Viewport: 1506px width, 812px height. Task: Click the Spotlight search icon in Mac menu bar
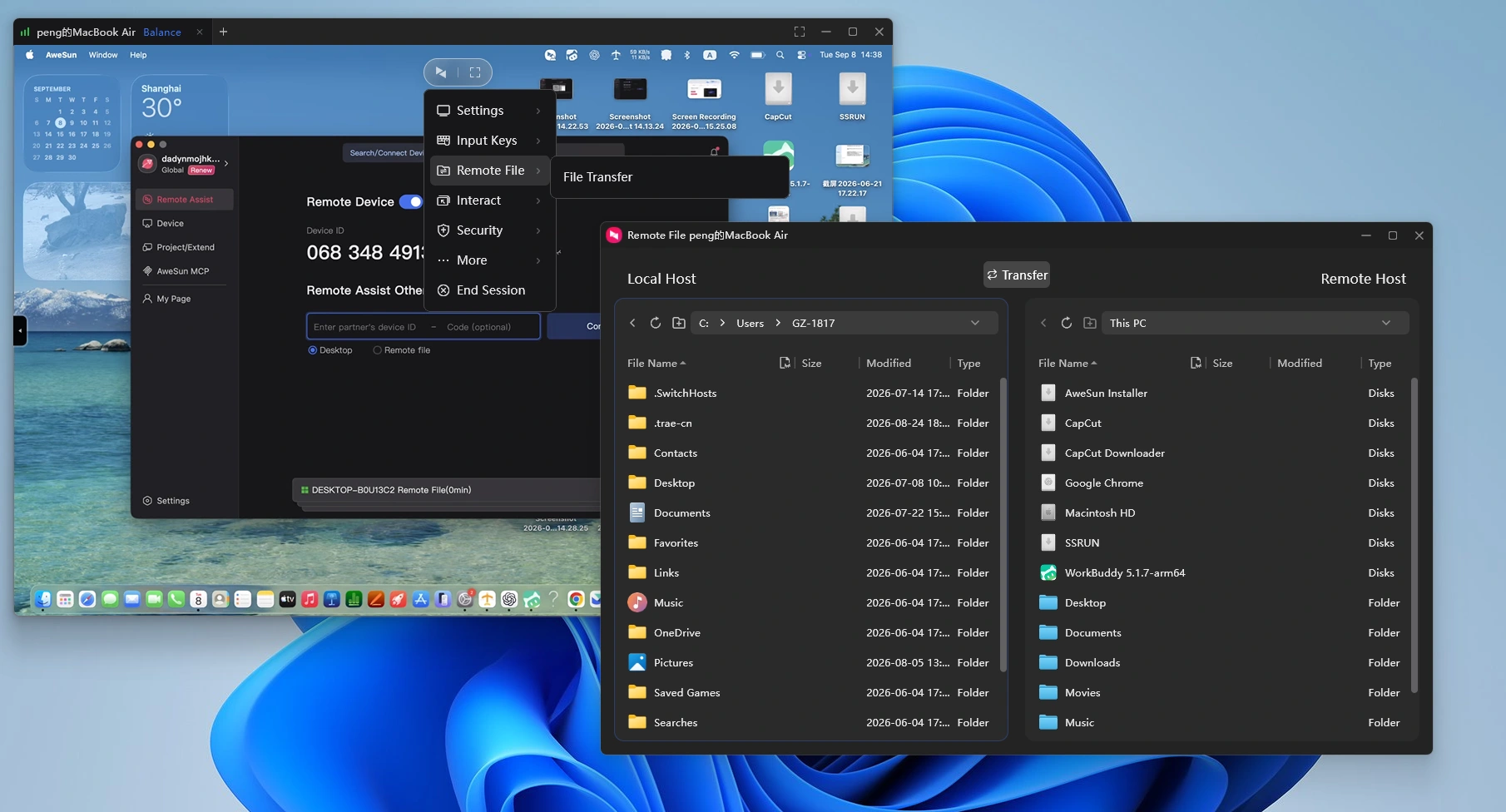(780, 55)
